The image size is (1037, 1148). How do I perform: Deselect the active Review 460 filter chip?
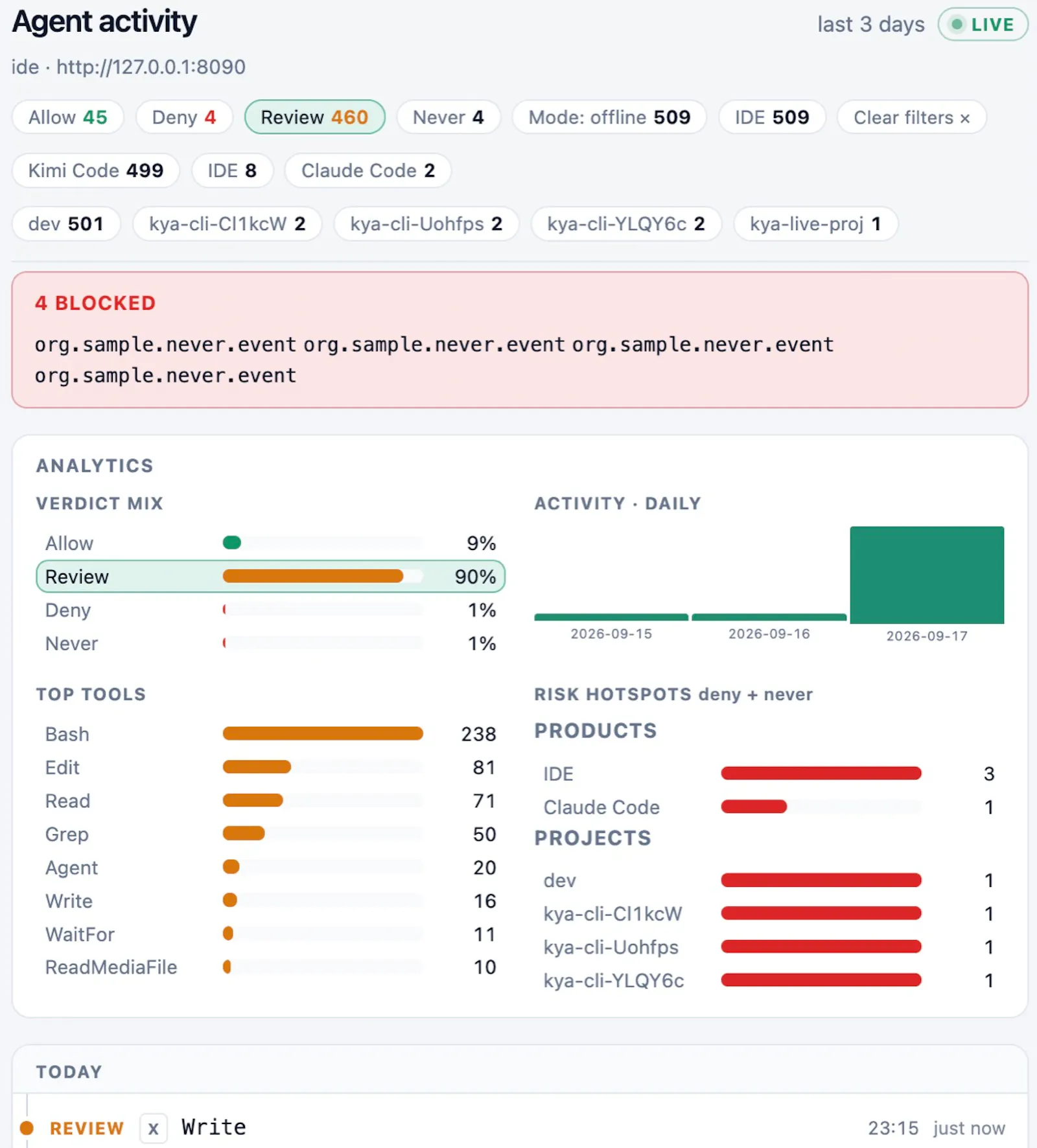pyautogui.click(x=314, y=117)
